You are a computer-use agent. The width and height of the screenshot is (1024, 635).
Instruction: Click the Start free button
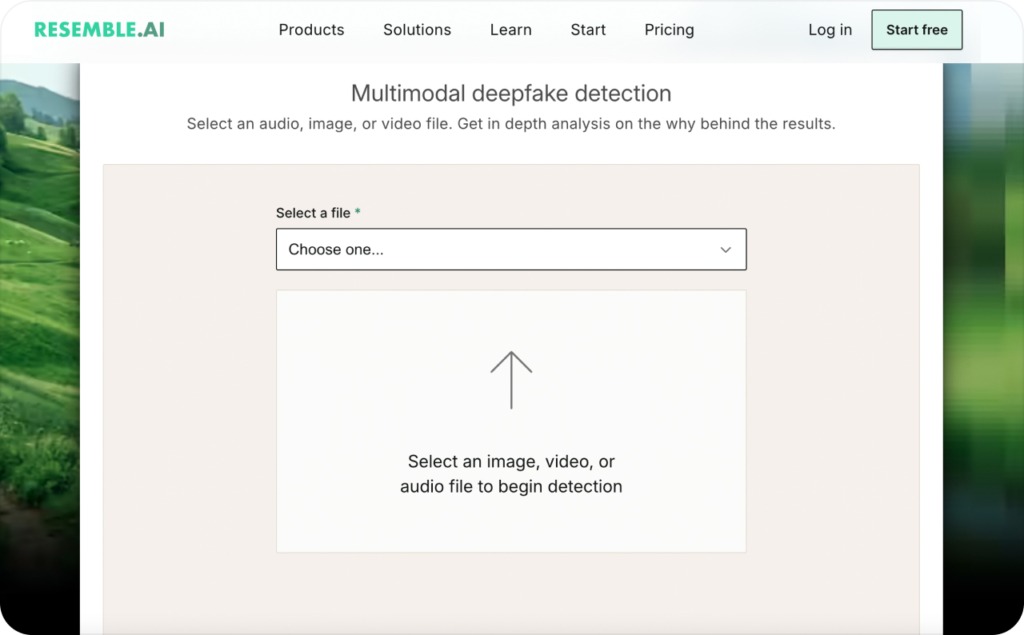point(916,30)
